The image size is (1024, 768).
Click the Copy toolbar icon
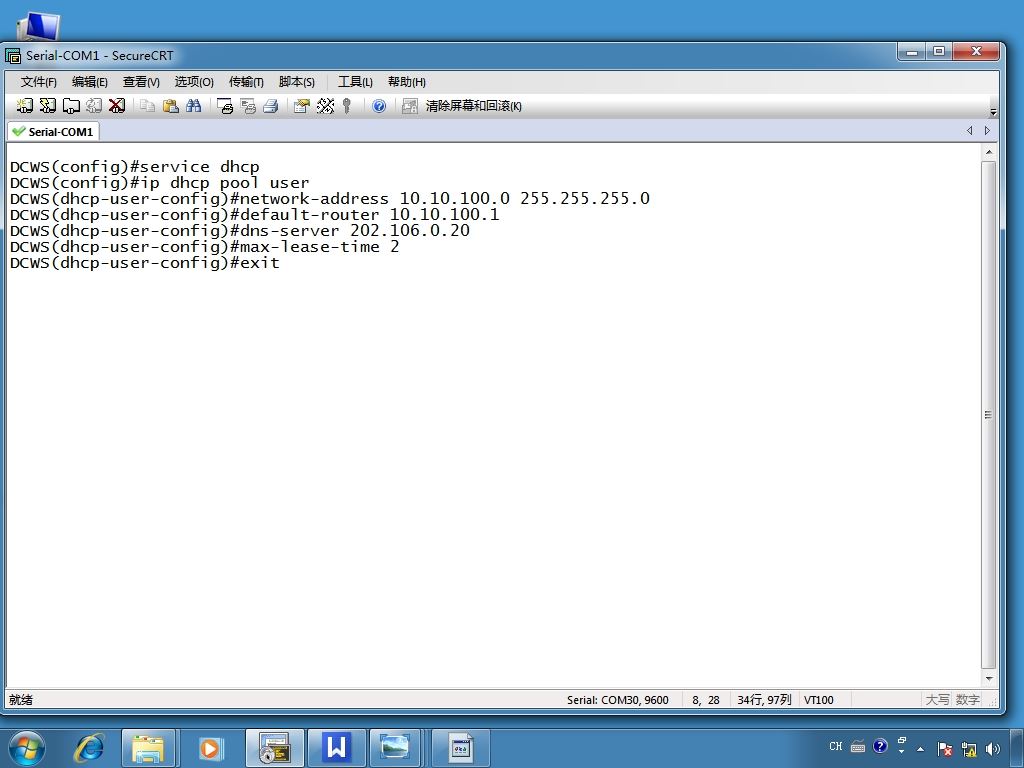[148, 106]
